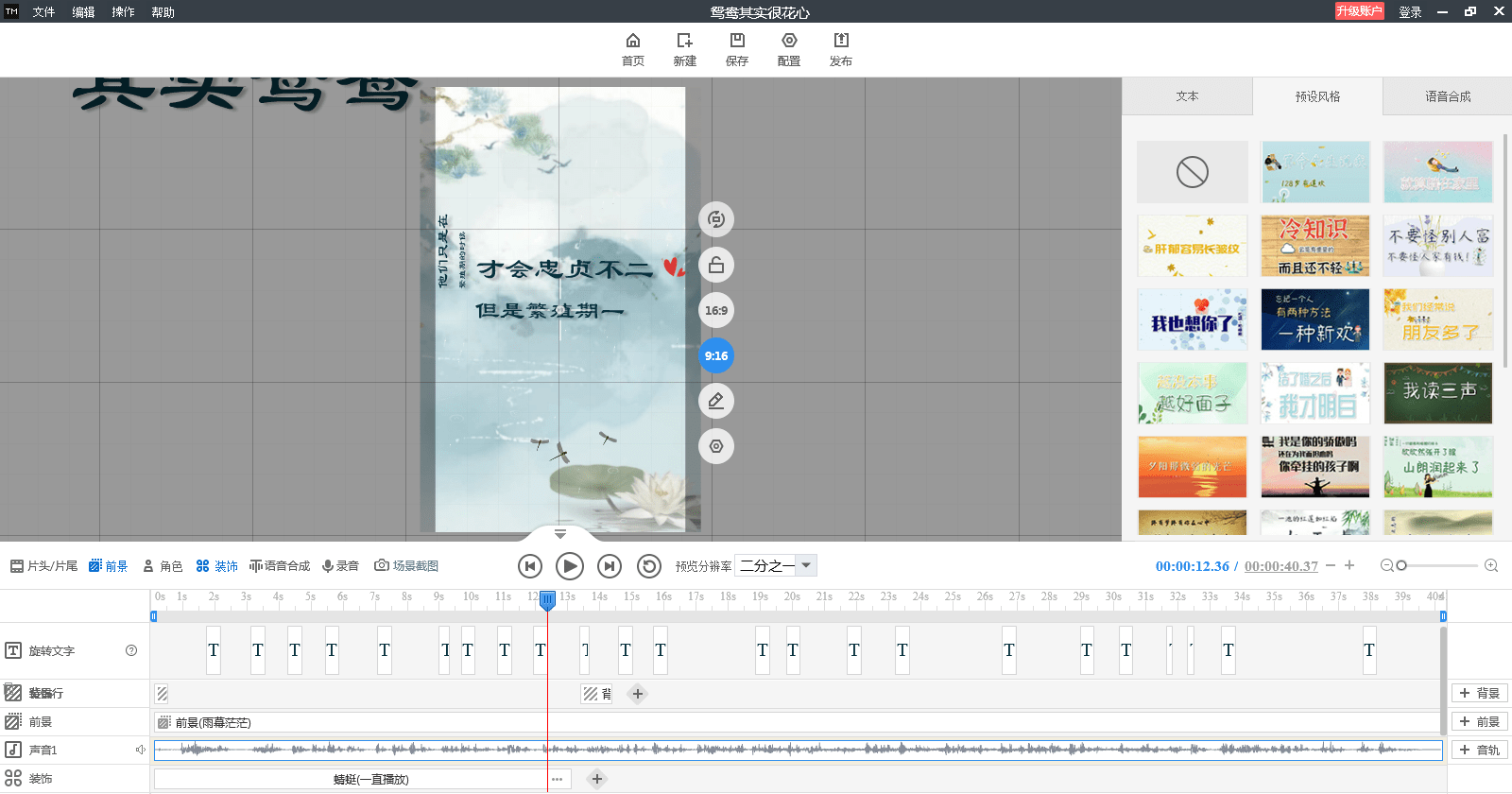Click the Home (首页) icon
1512x794 pixels.
pos(633,41)
